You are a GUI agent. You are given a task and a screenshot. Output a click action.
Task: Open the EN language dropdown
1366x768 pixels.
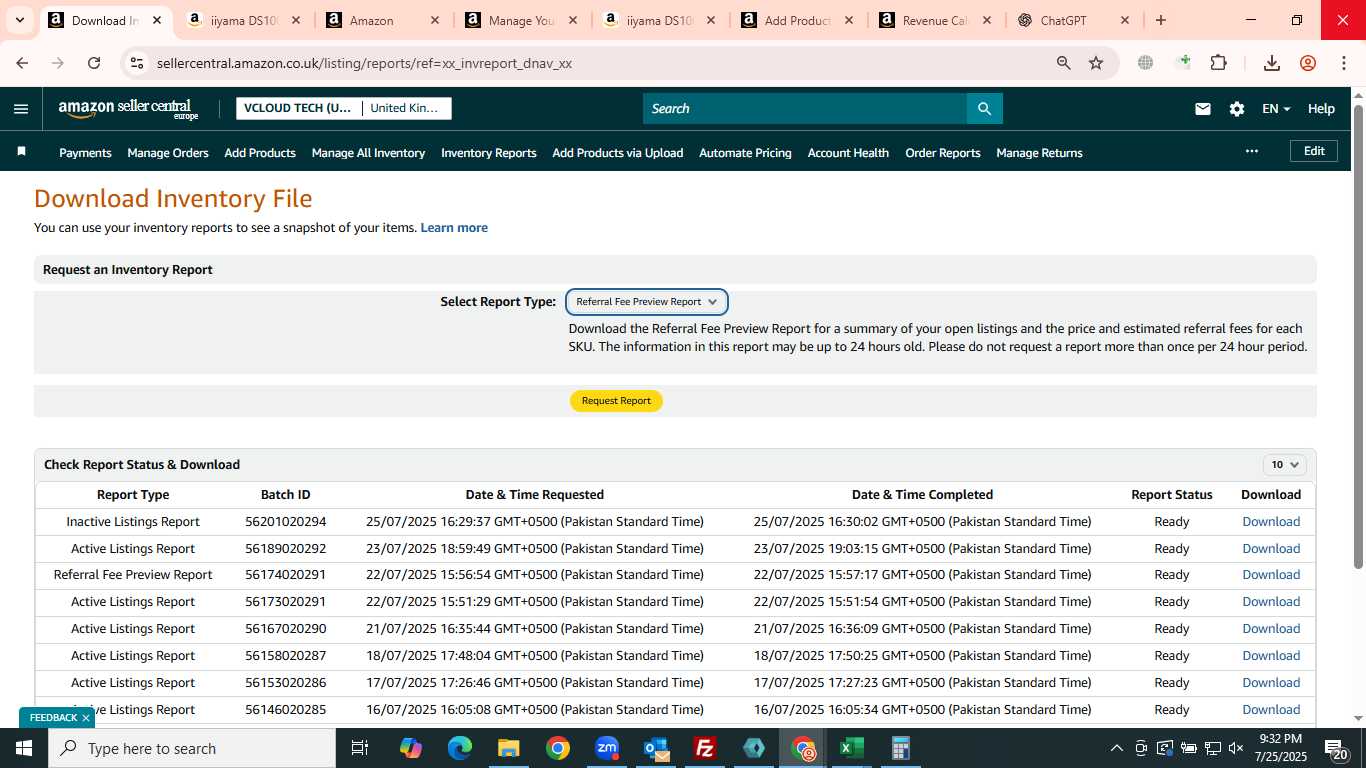(1276, 109)
